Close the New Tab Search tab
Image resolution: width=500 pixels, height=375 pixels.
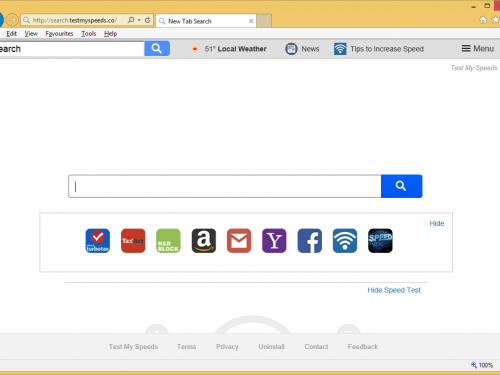click(x=251, y=21)
